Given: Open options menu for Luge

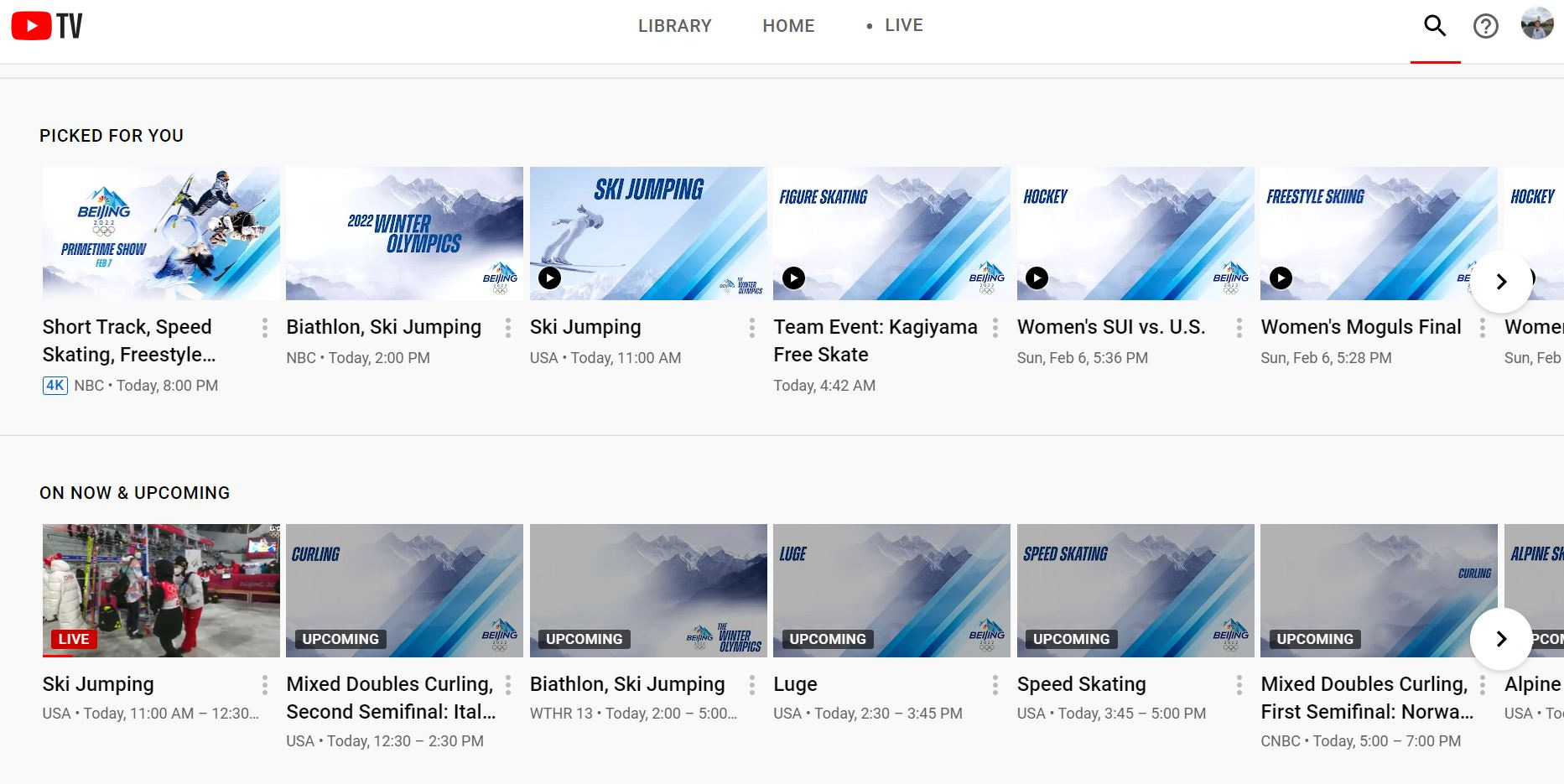Looking at the screenshot, I should pos(995,685).
